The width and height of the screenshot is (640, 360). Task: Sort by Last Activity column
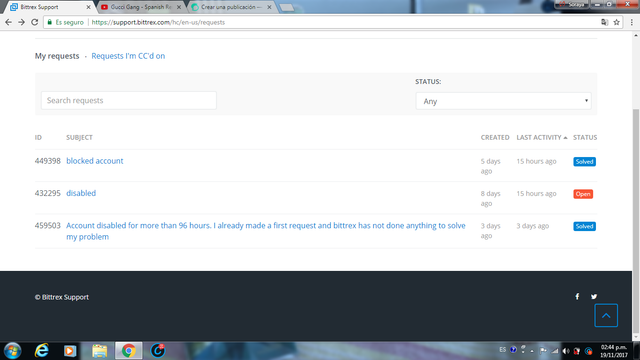[x=542, y=138]
